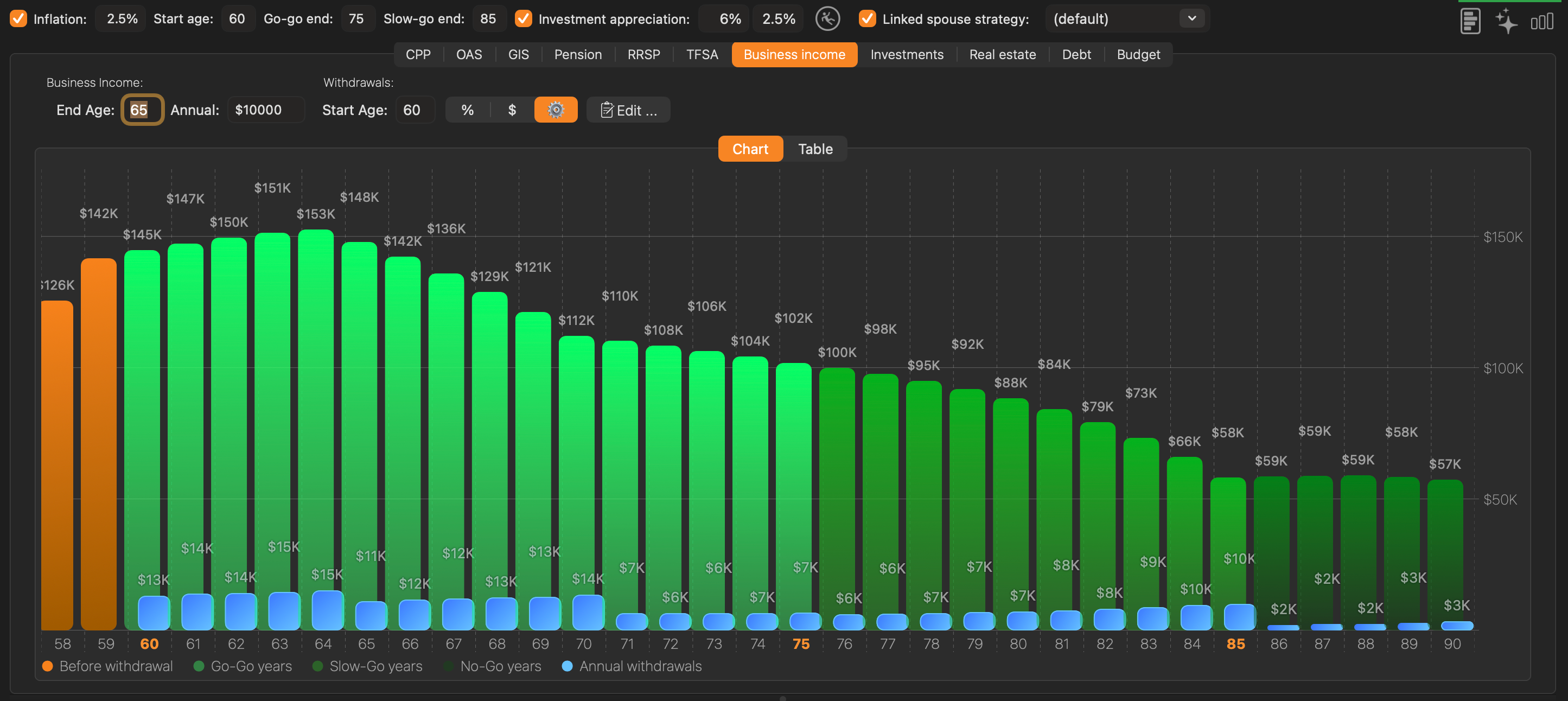Click the Annual withdrawals legend dot

(568, 666)
